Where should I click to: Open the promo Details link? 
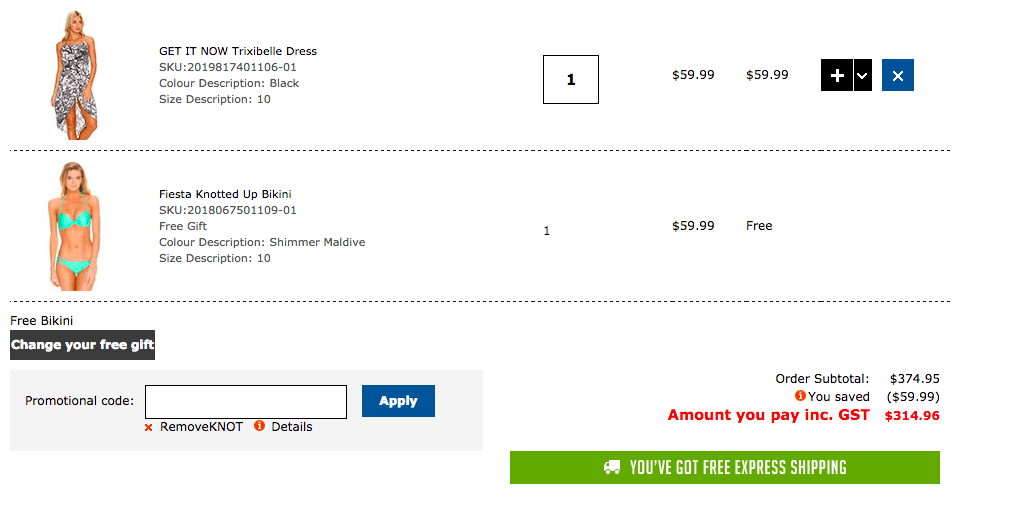click(x=291, y=427)
